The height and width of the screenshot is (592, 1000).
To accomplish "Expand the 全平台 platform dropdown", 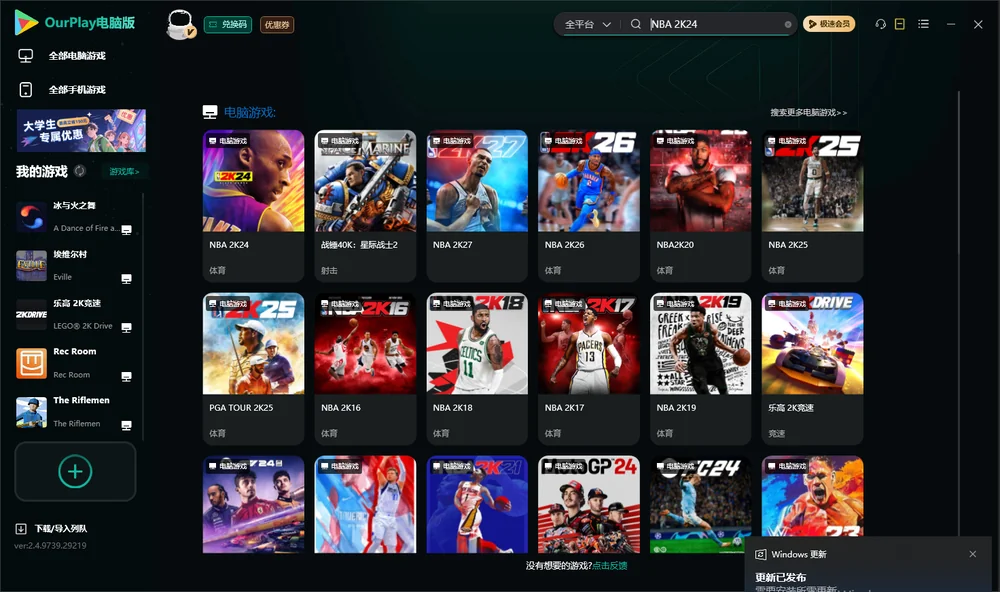I will (587, 24).
